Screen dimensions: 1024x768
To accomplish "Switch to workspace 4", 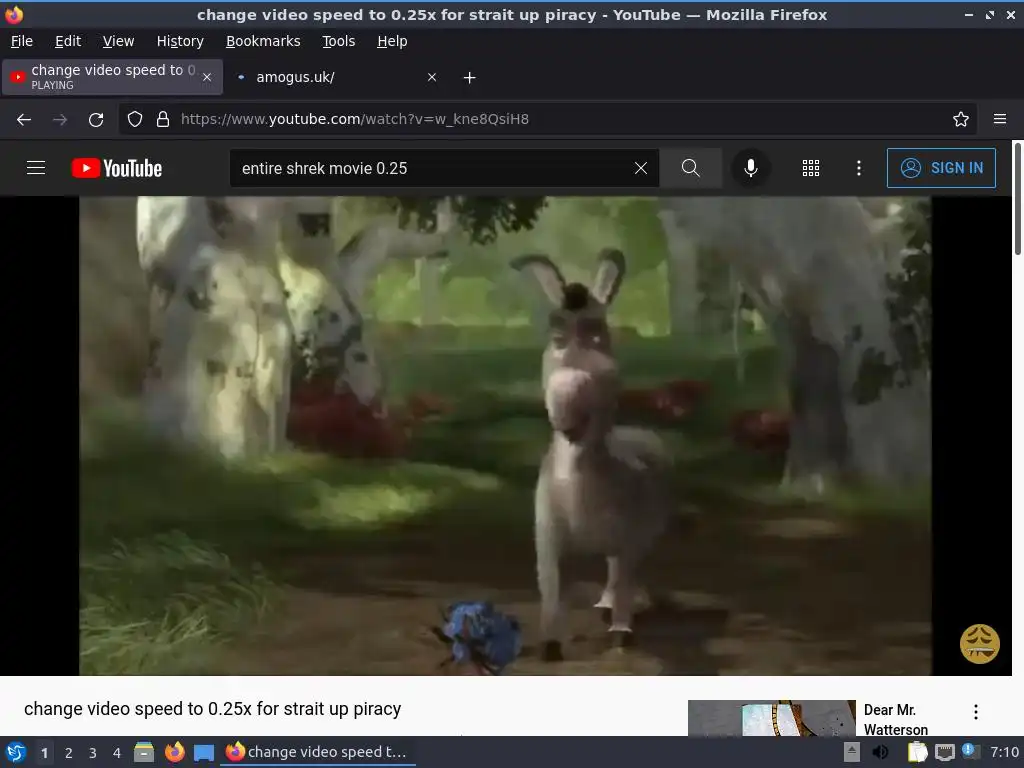I will [117, 753].
